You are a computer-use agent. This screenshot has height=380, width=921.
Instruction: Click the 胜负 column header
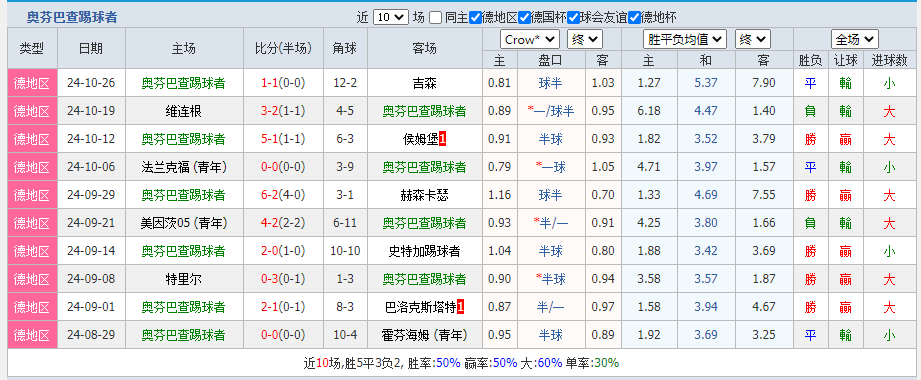pyautogui.click(x=810, y=60)
